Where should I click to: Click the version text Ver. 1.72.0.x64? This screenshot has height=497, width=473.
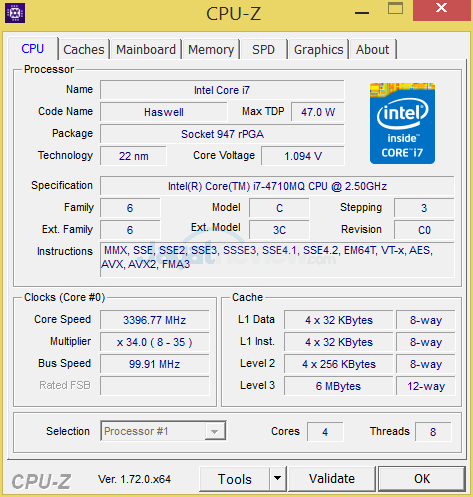134,479
